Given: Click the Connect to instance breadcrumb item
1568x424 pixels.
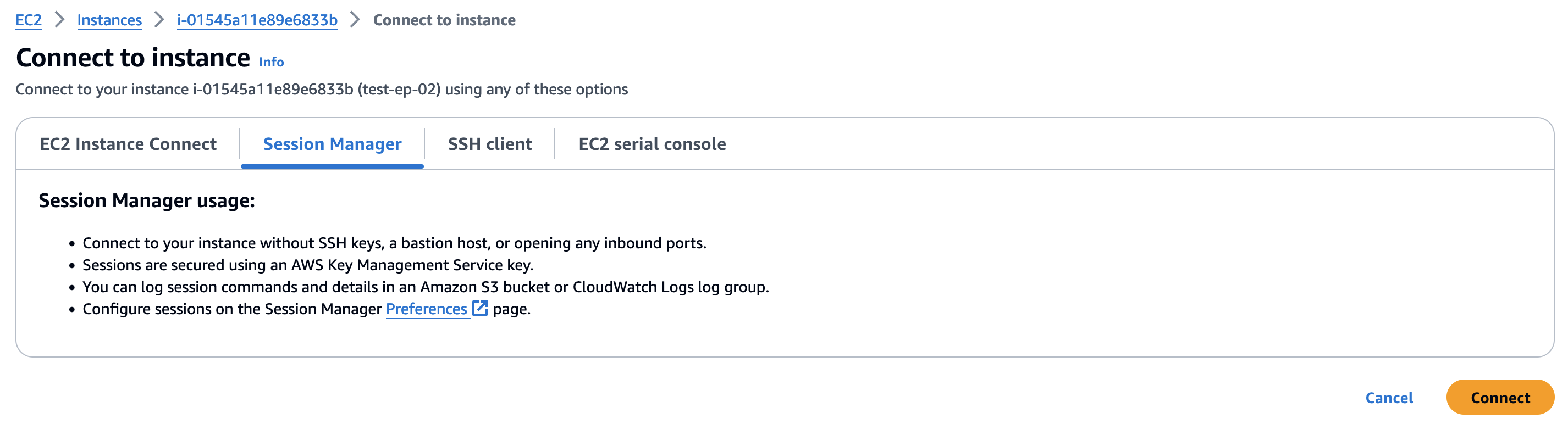Looking at the screenshot, I should pos(444,20).
